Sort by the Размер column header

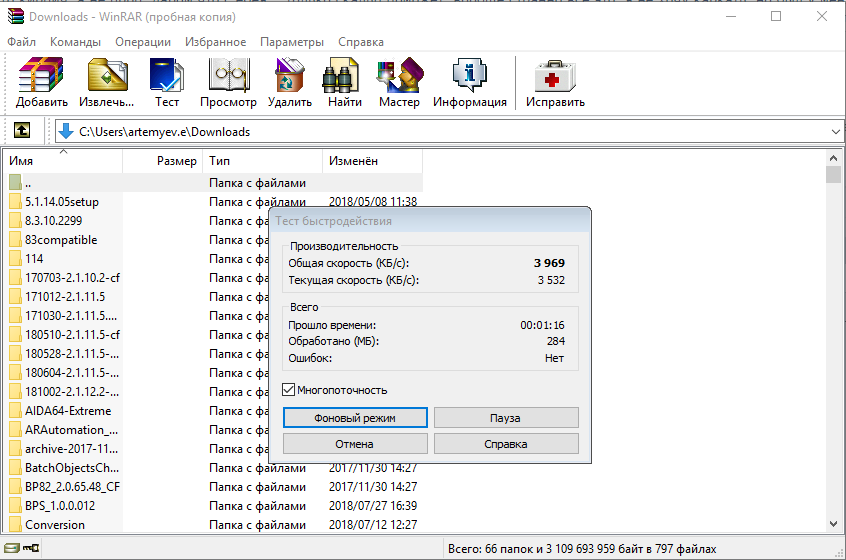163,161
